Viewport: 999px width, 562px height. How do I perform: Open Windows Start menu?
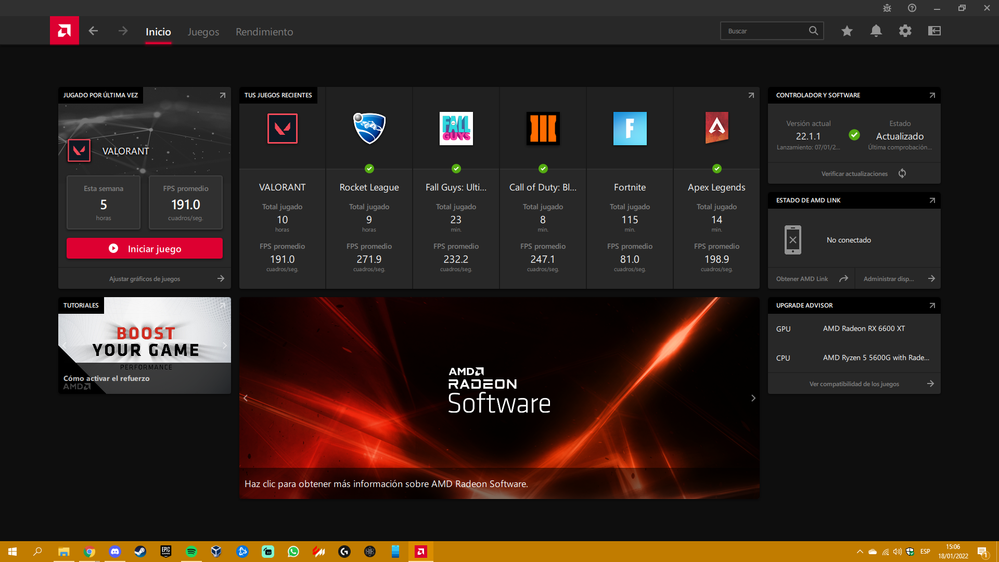(x=12, y=552)
